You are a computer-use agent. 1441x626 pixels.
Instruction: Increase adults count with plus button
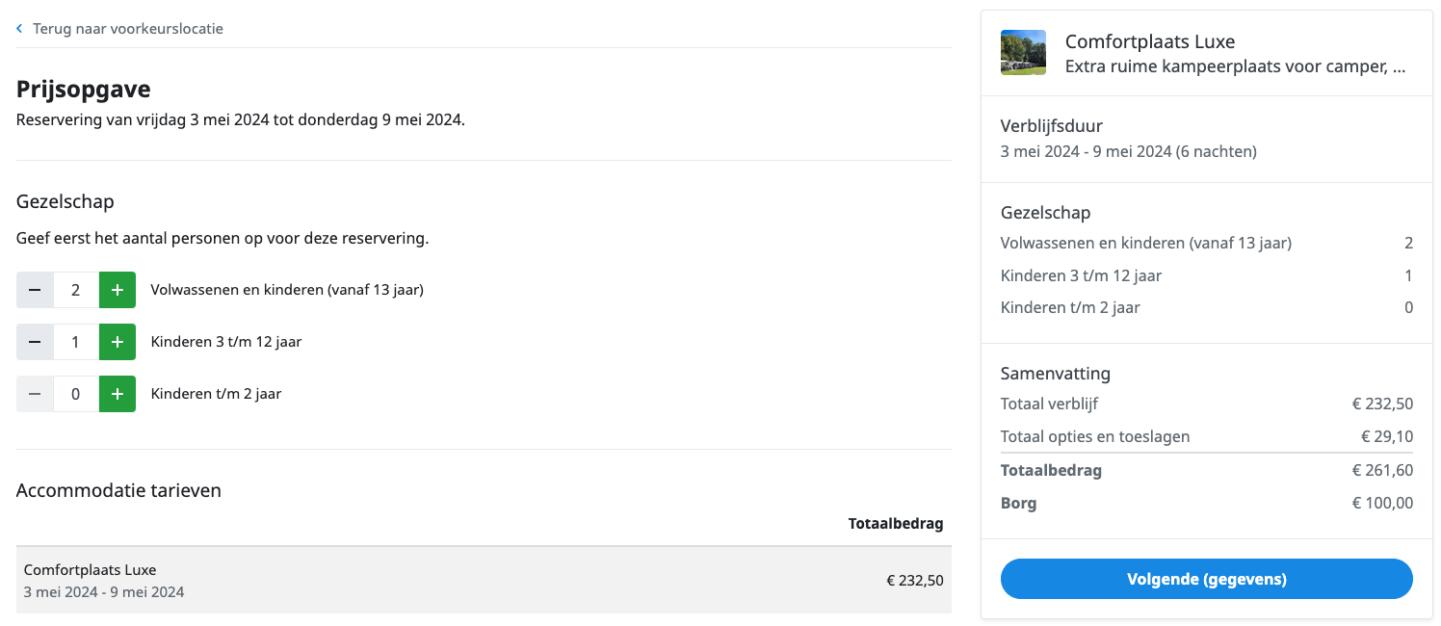(117, 290)
